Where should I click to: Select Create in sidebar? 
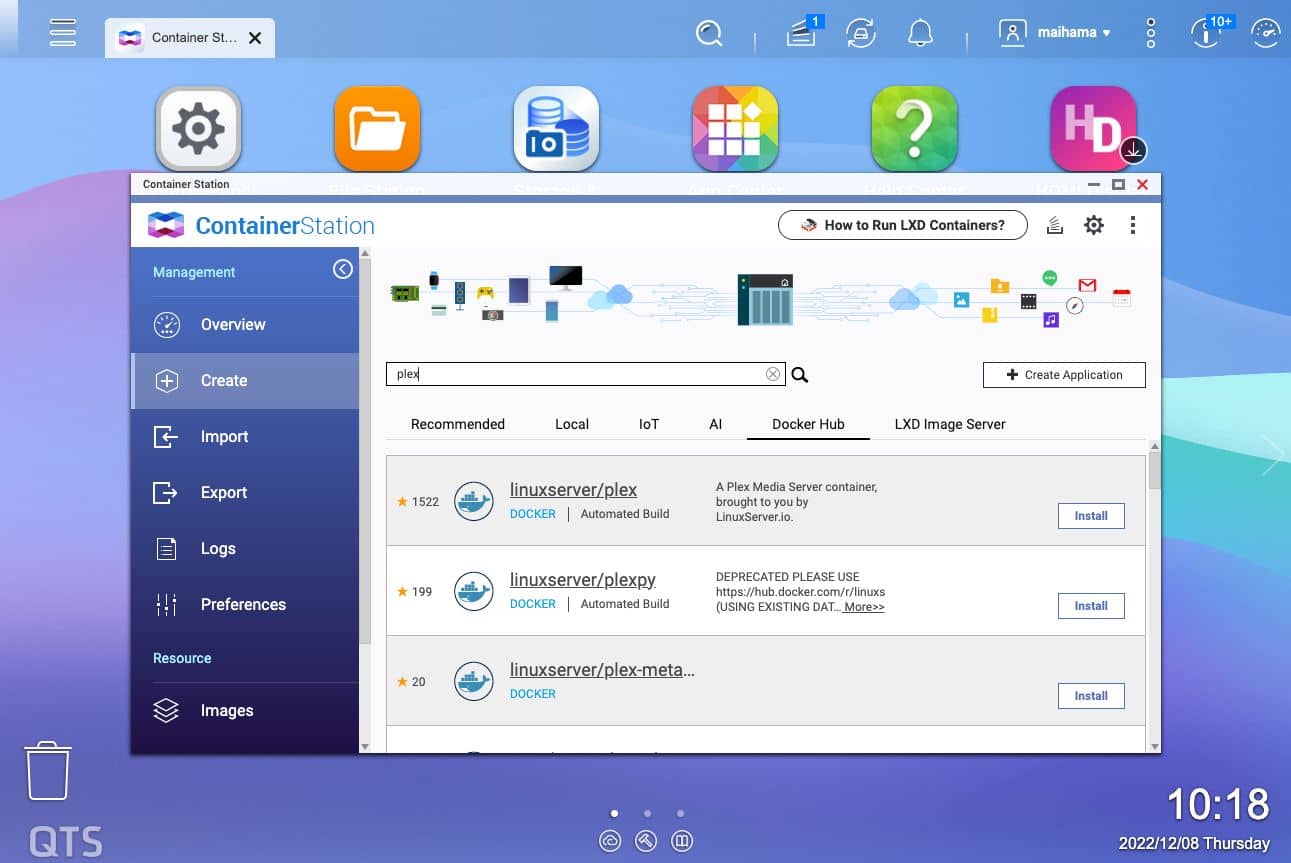point(245,381)
